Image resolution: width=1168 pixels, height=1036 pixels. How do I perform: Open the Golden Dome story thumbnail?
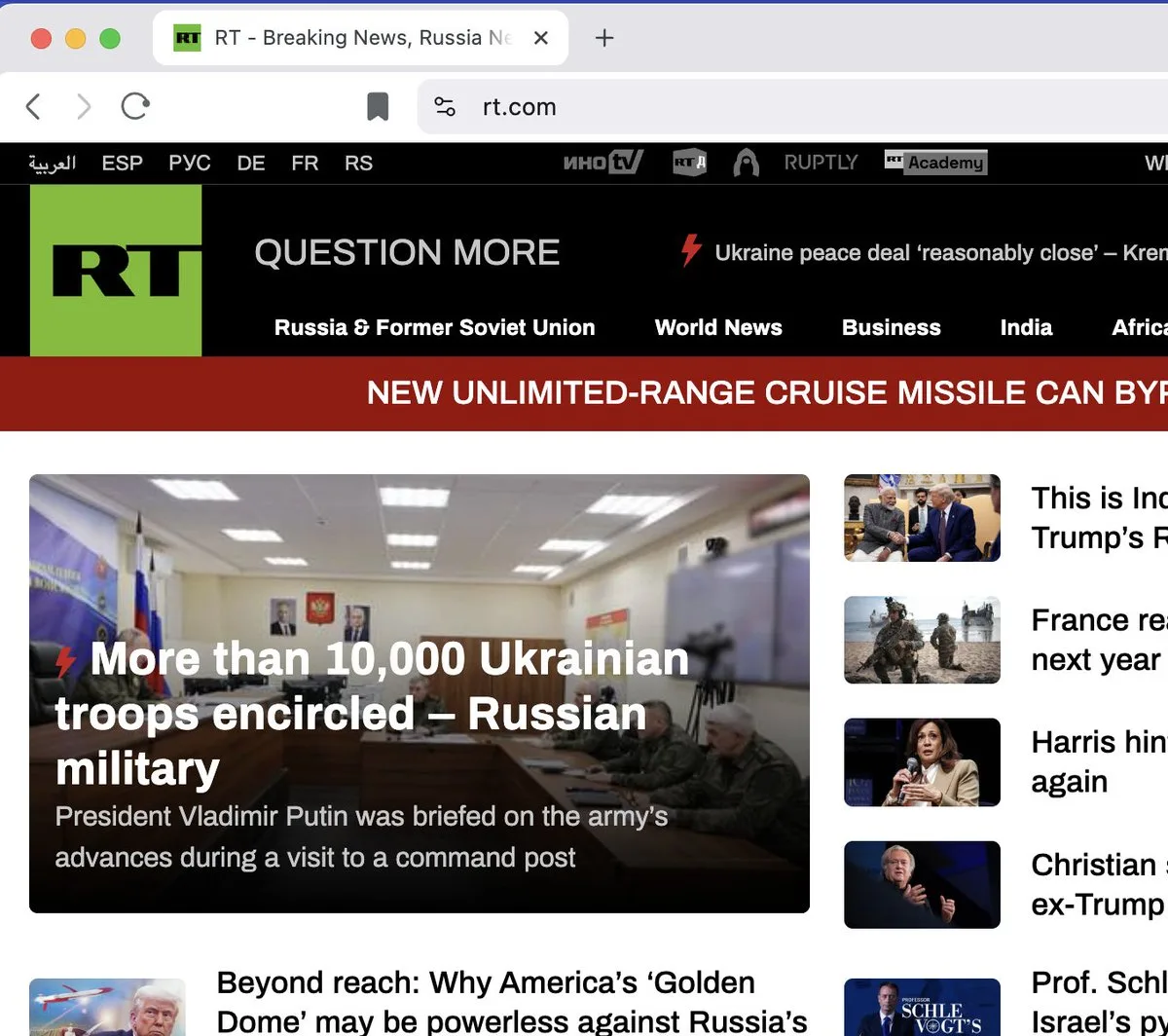click(x=107, y=1007)
